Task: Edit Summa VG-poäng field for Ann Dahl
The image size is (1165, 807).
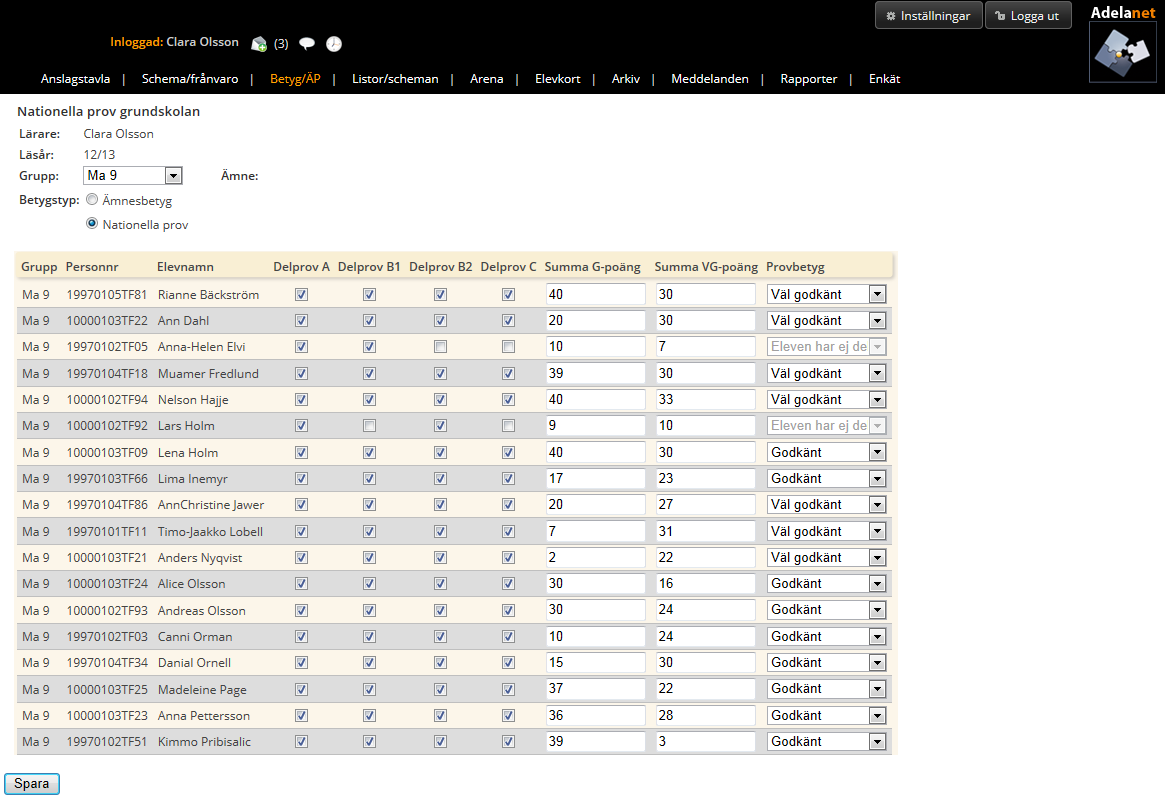Action: 705,320
